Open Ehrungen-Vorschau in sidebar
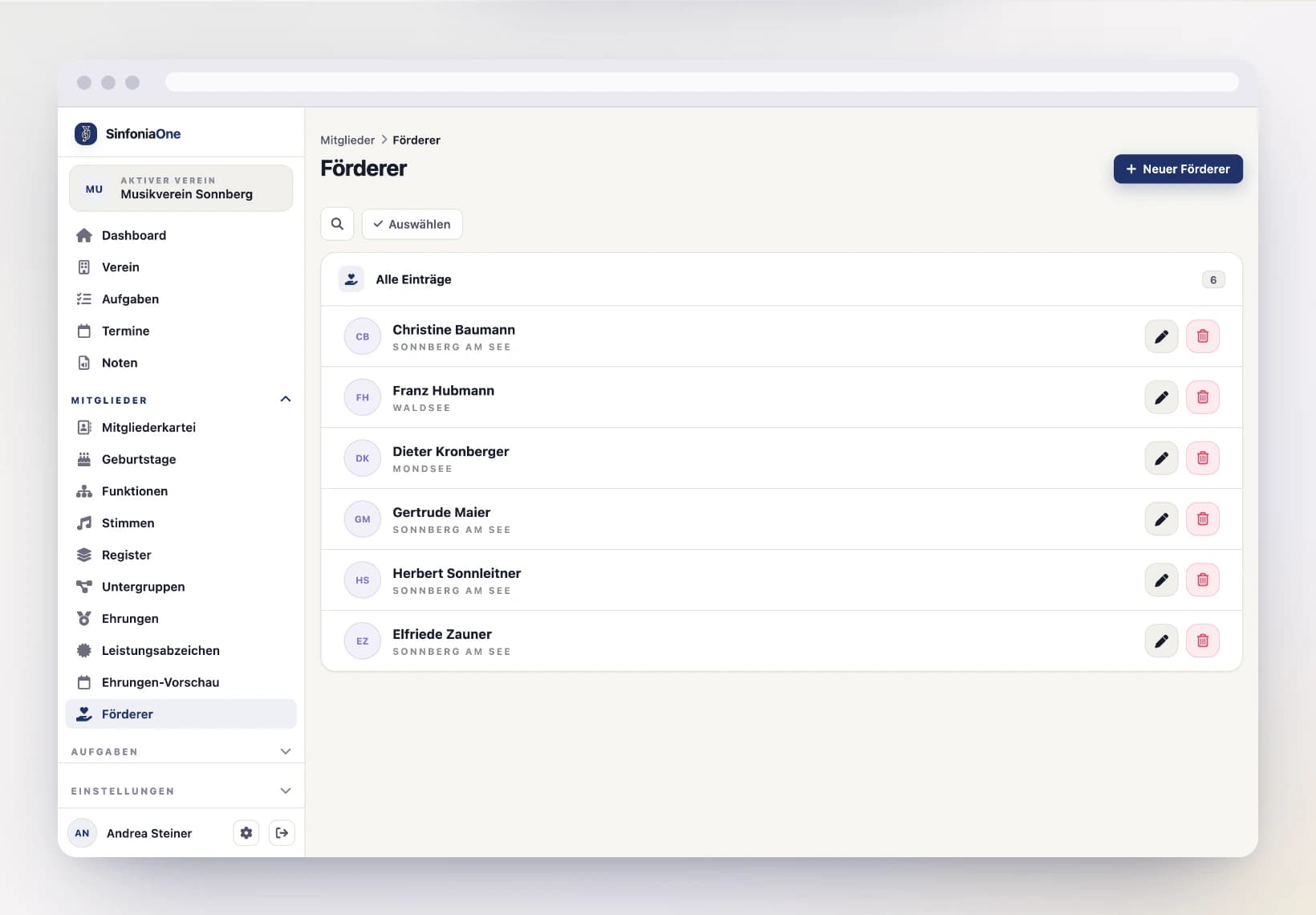Screen dimensions: 1316x915 pyautogui.click(x=181, y=682)
